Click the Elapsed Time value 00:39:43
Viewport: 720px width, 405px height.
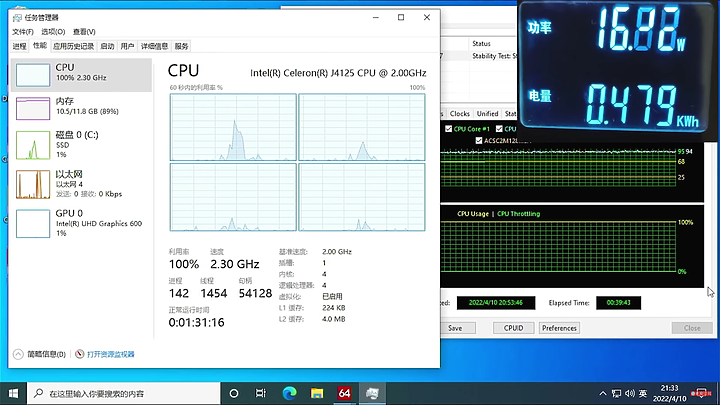(619, 303)
